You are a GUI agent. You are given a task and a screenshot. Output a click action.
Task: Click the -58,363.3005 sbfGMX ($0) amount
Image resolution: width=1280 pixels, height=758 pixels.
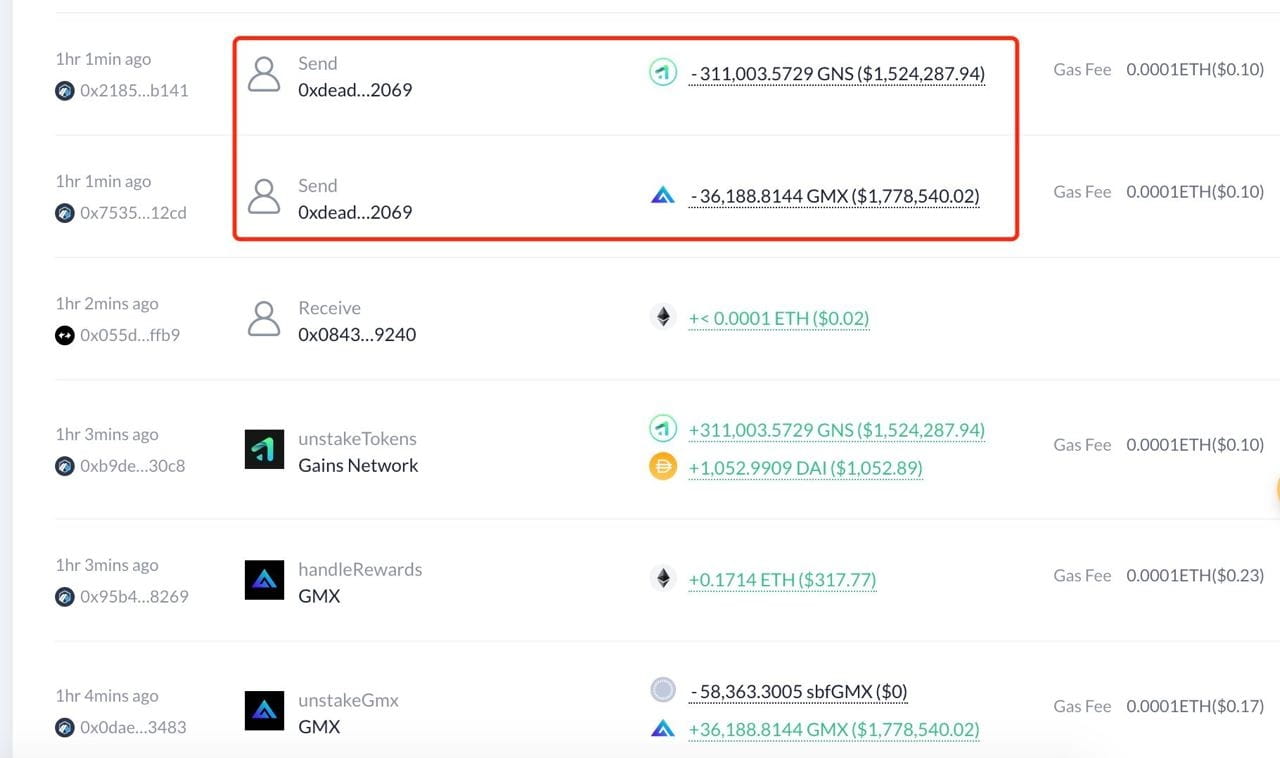click(x=799, y=692)
